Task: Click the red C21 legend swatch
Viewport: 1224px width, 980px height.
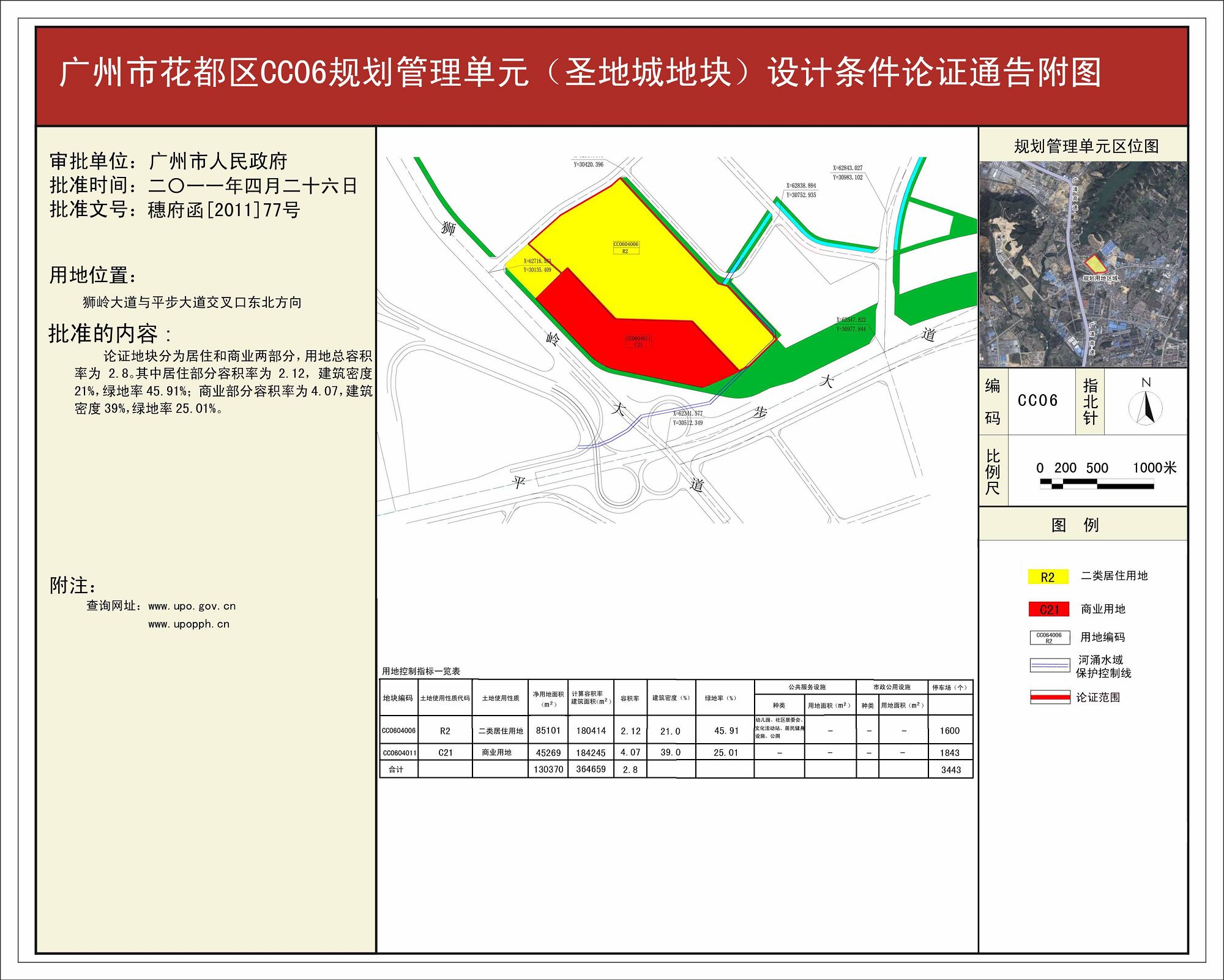Action: click(x=1049, y=609)
